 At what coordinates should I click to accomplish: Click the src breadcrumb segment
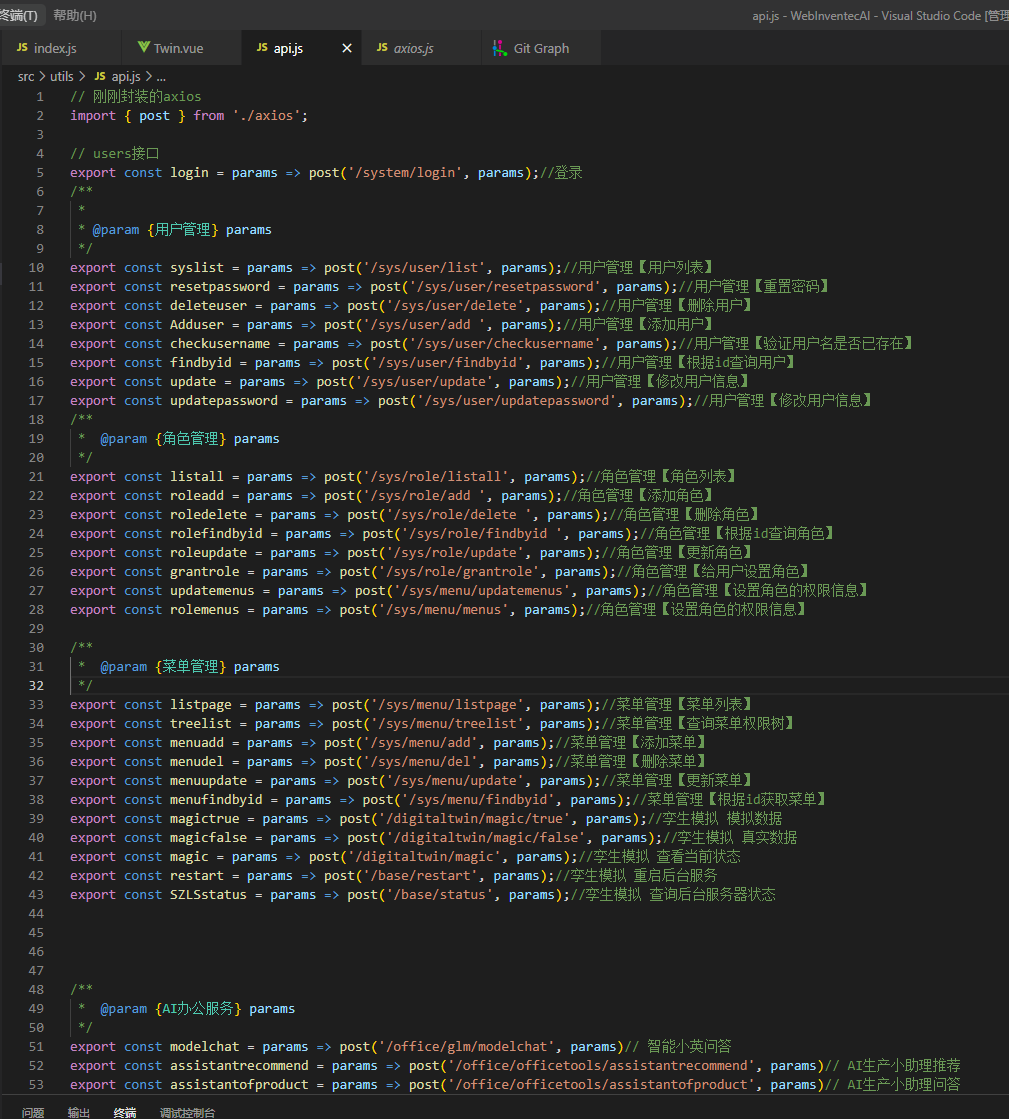[x=26, y=76]
